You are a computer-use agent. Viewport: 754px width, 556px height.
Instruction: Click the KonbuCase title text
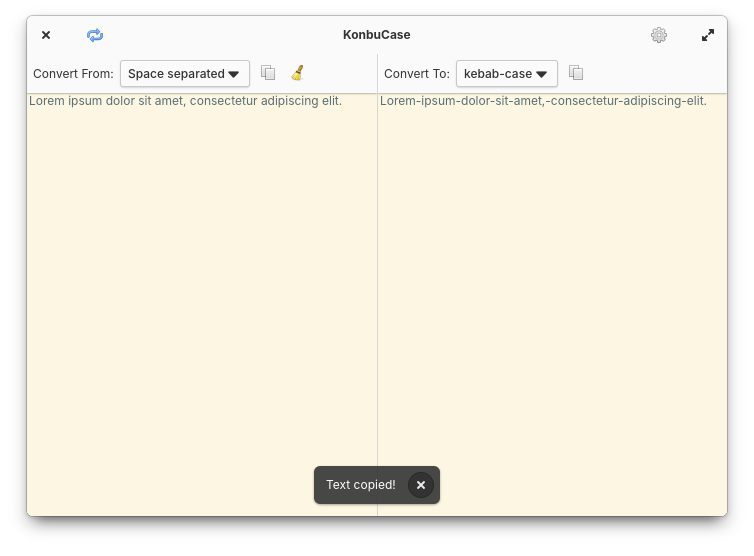coord(377,35)
